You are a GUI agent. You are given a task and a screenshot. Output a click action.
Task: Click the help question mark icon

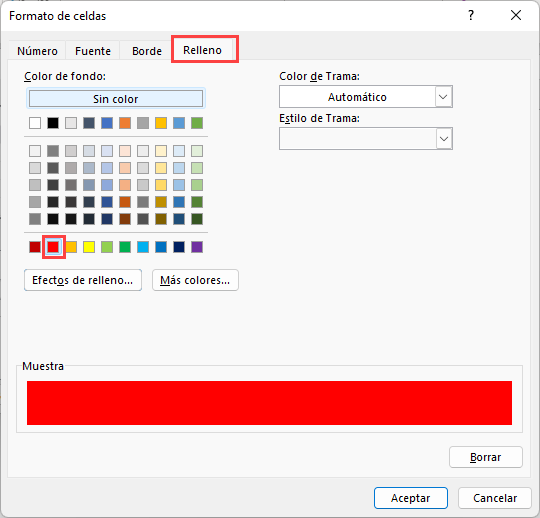click(x=471, y=15)
